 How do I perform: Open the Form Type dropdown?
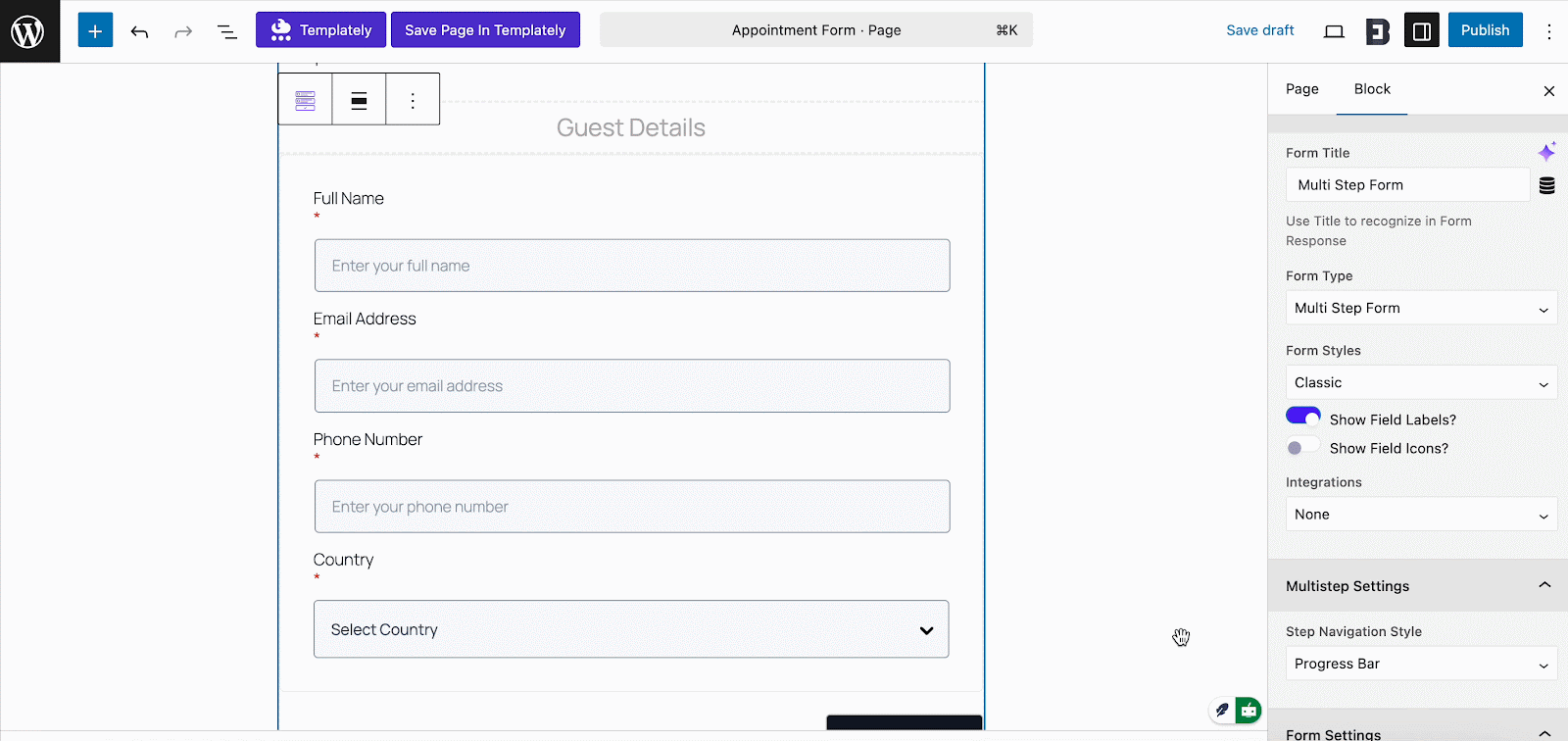(x=1421, y=308)
